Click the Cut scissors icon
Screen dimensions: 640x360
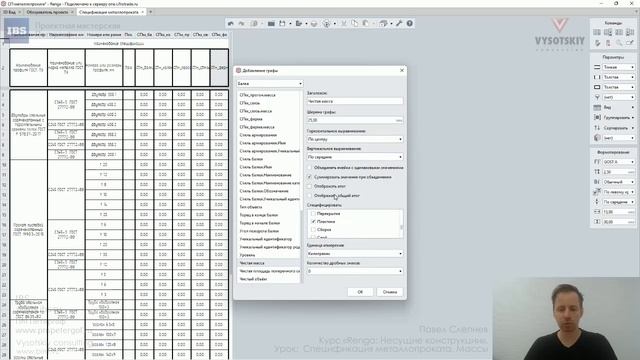(344, 24)
